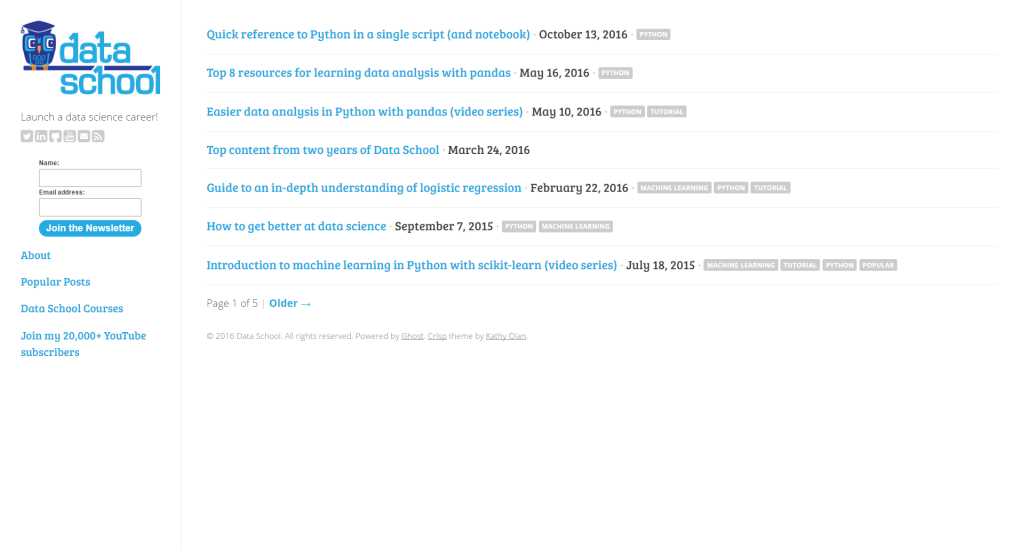Viewport: 1024px width, 550px height.
Task: Go to Older posts page
Action: 290,303
